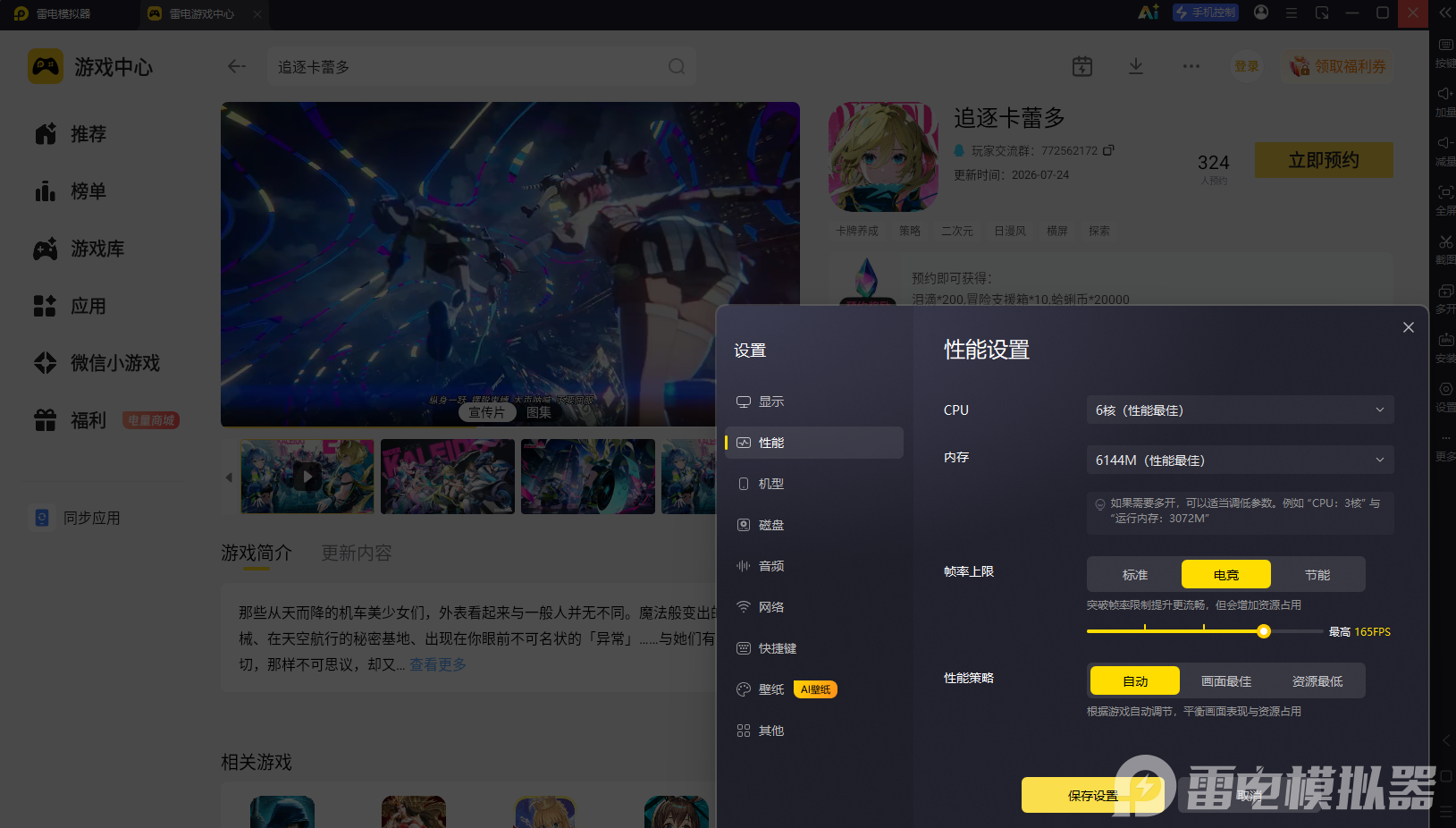Open the user account icon in title bar
The width and height of the screenshot is (1456, 828).
1261,13
